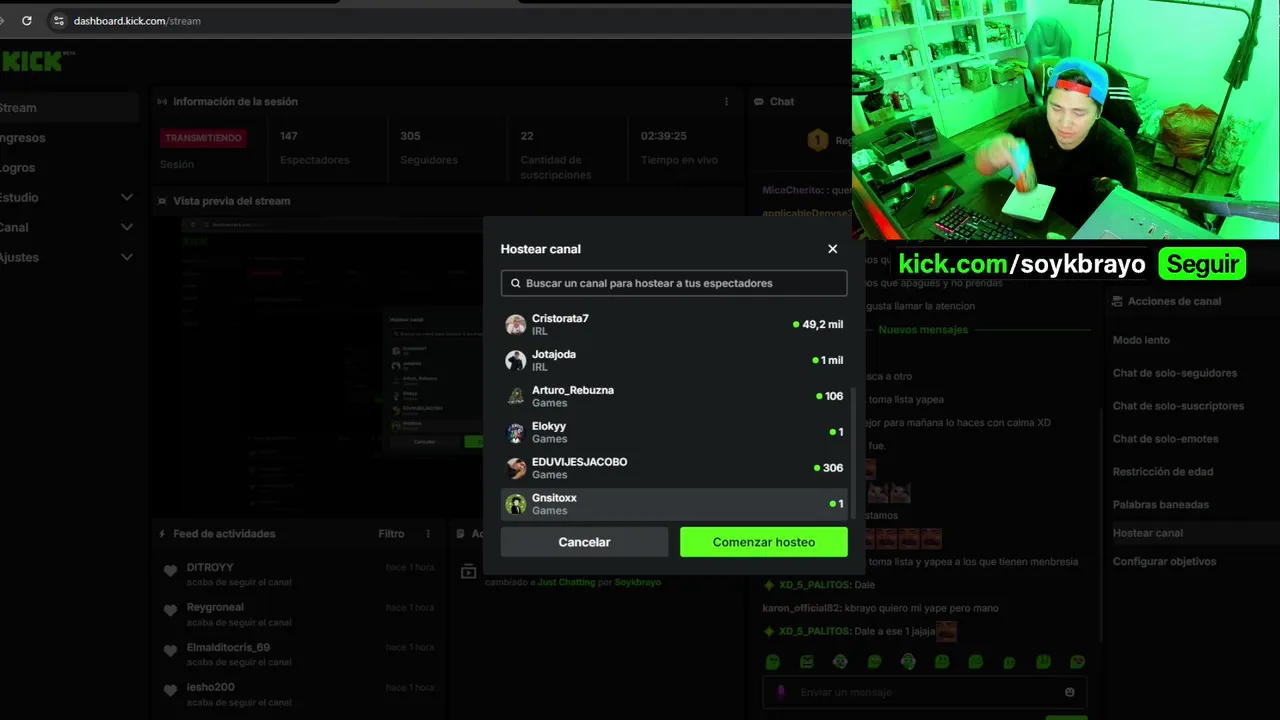Select the Cristorata7 channel row

pyautogui.click(x=674, y=324)
